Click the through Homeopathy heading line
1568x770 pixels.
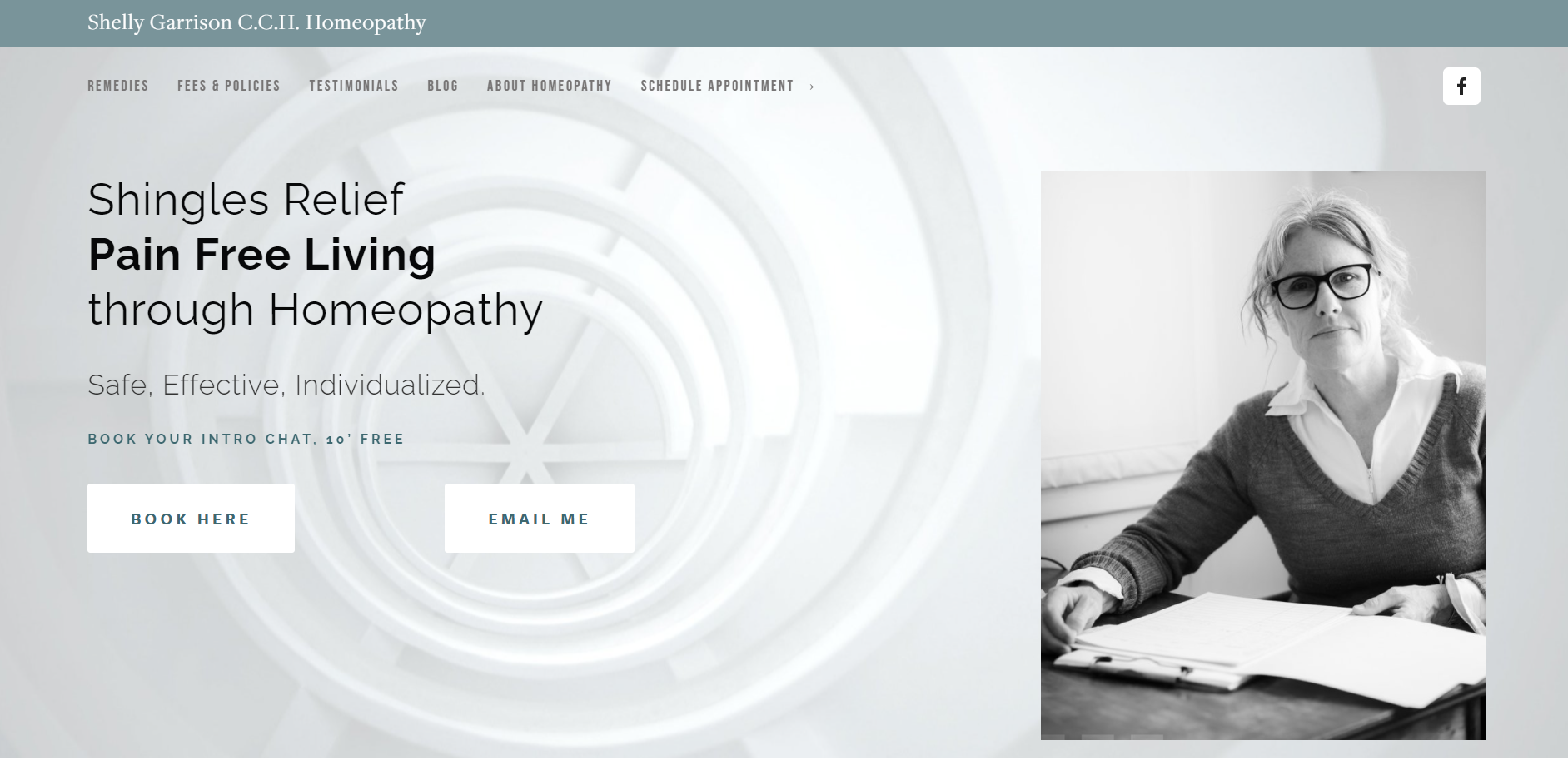tap(316, 310)
